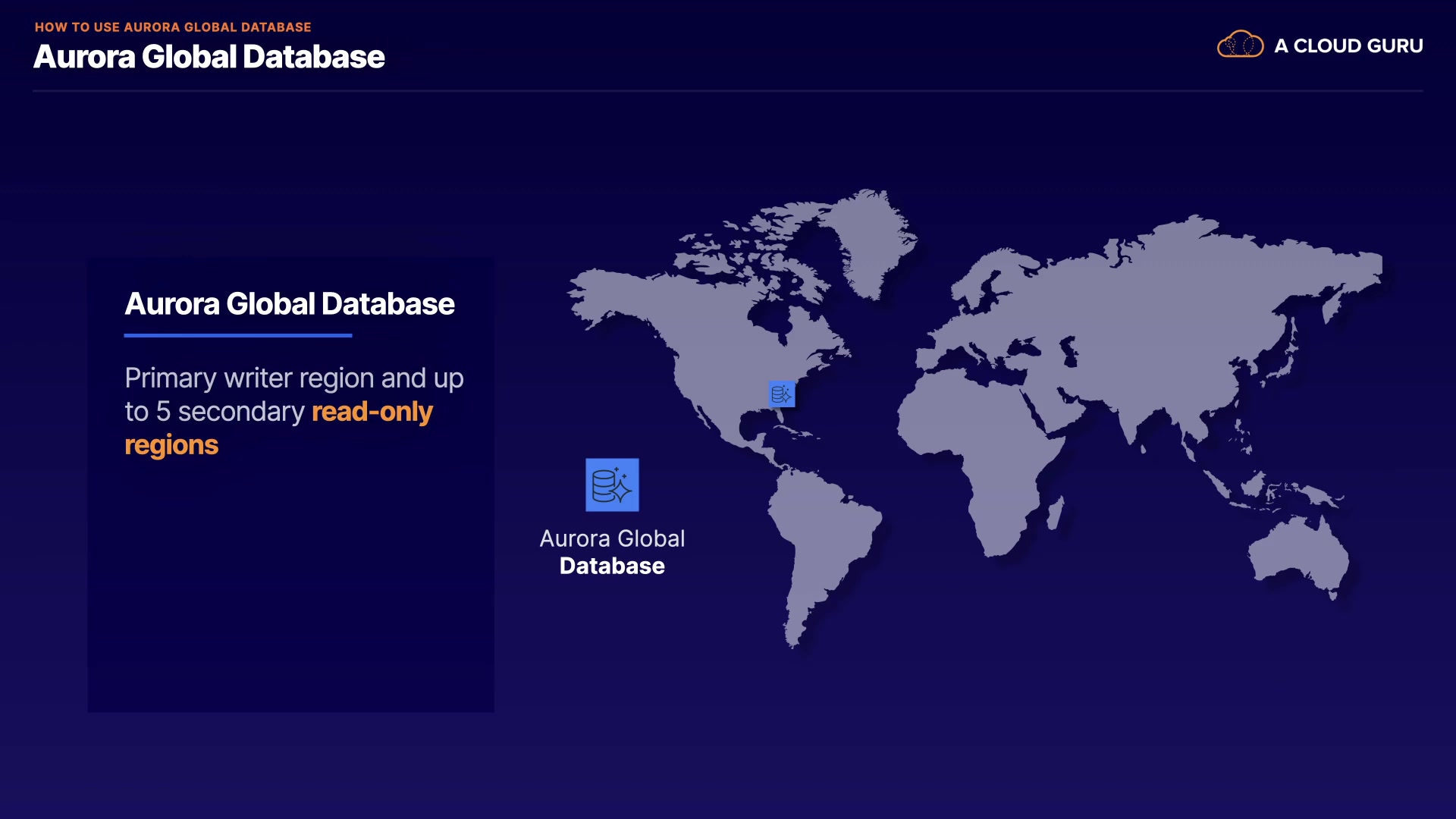
Task: Click 'Primary writer region and up' text line
Action: 294,378
